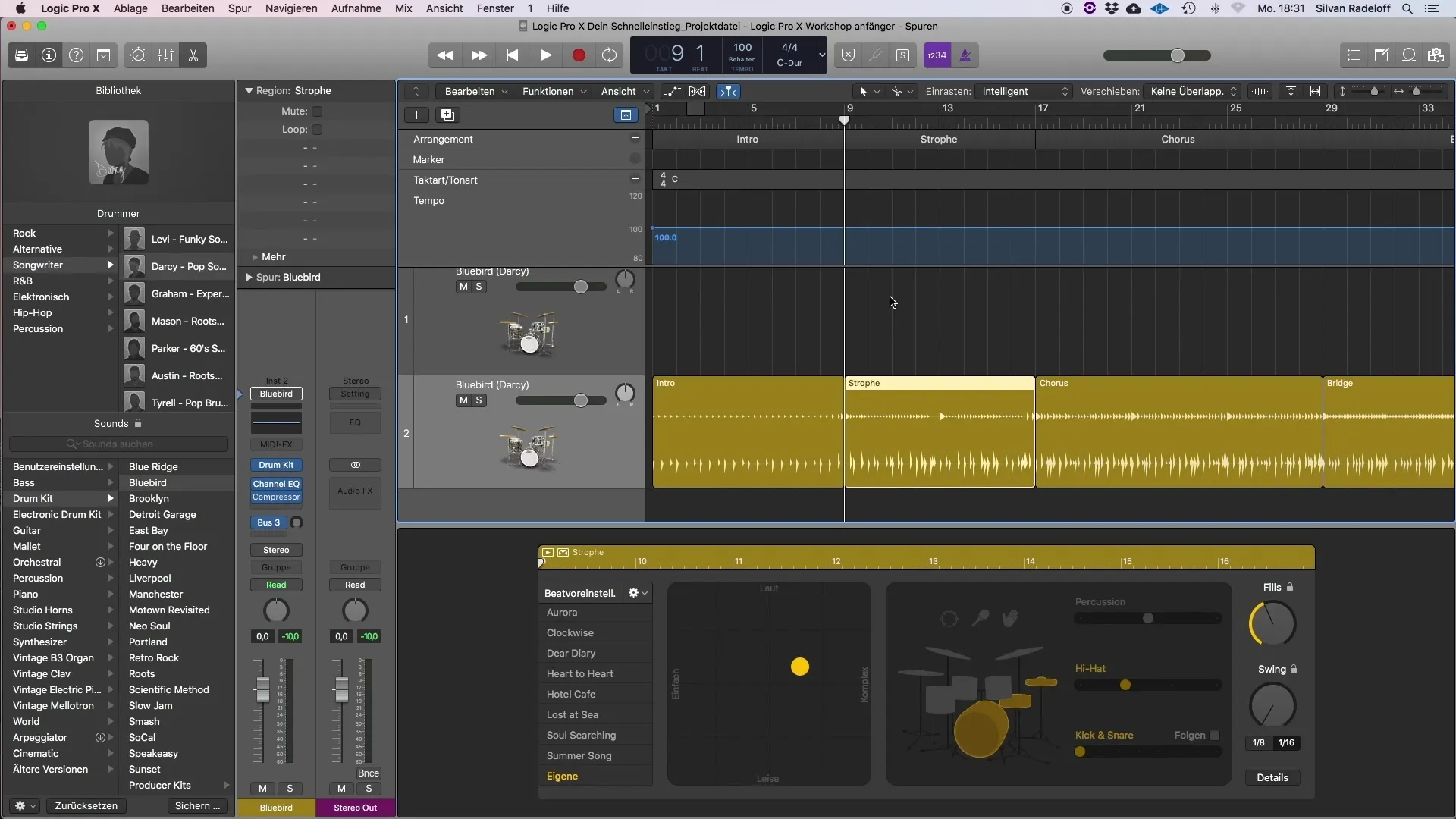Enable the region Mute checkbox
1456x819 pixels.
pyautogui.click(x=317, y=111)
